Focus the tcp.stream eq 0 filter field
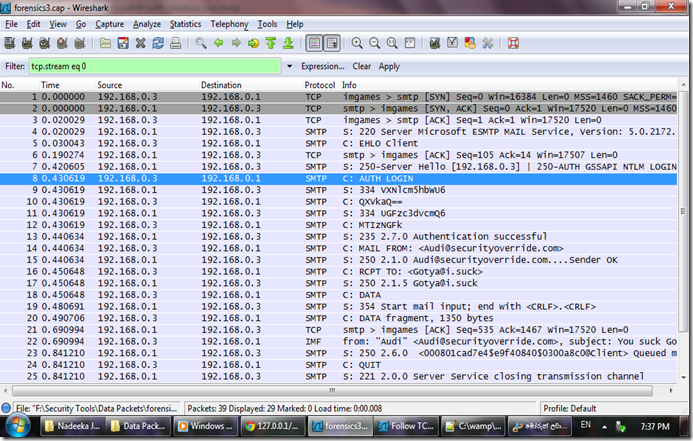This screenshot has height=441, width=693. [155, 66]
